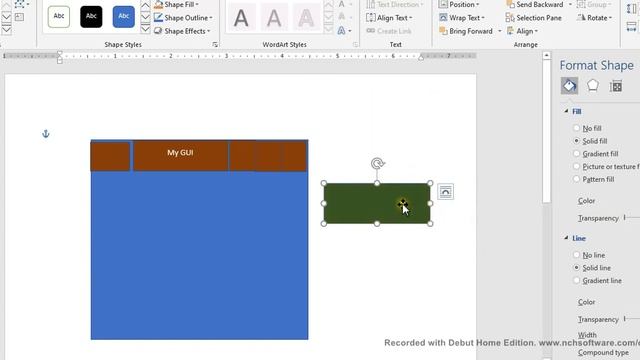The width and height of the screenshot is (640, 360).
Task: Open Fill & Line tab in Format Shape
Action: (x=569, y=86)
